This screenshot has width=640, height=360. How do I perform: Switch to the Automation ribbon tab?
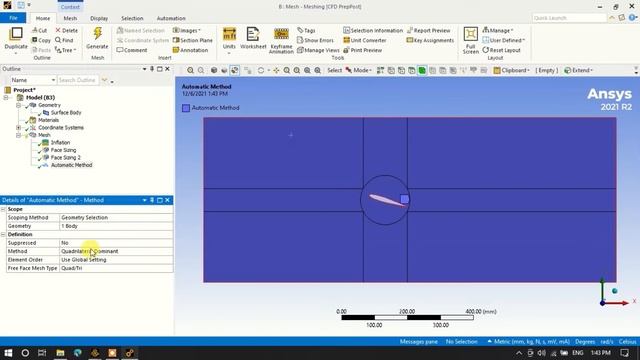point(171,18)
